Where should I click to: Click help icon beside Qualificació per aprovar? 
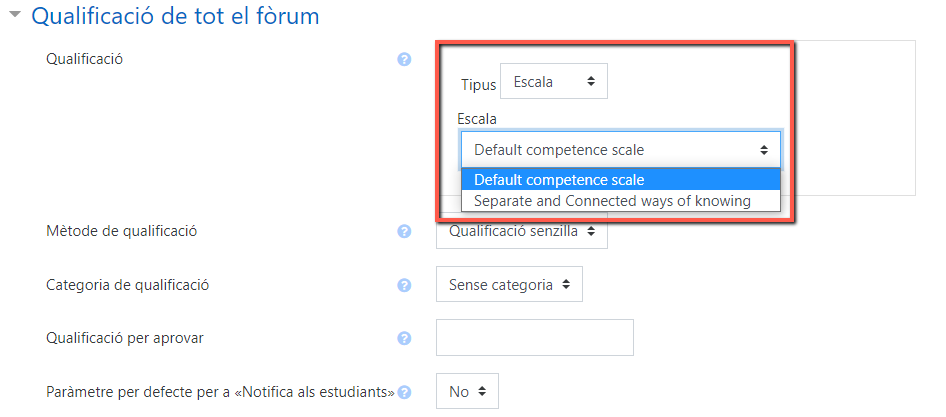point(404,339)
